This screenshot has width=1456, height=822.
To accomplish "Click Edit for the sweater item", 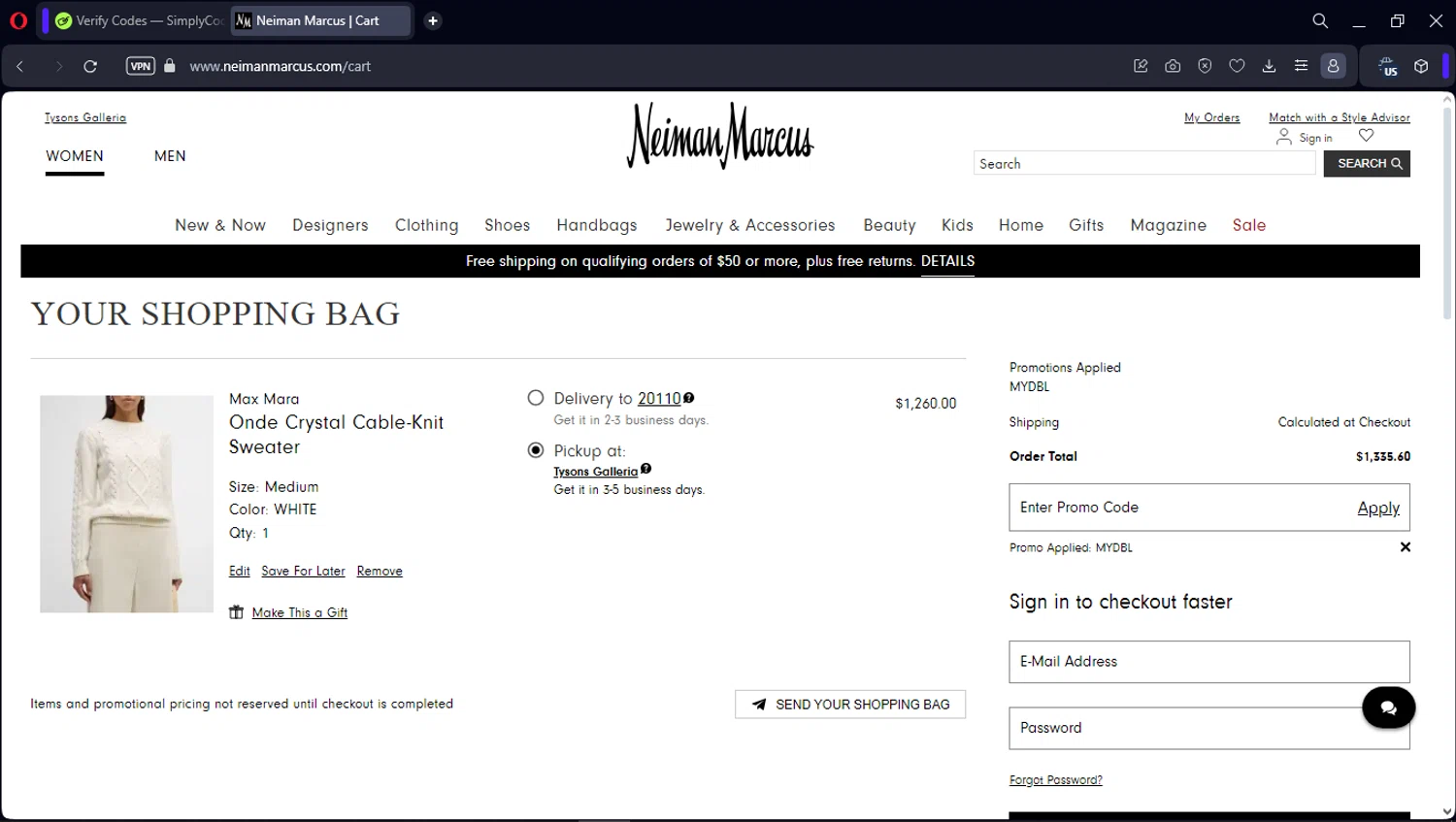I will tap(240, 571).
